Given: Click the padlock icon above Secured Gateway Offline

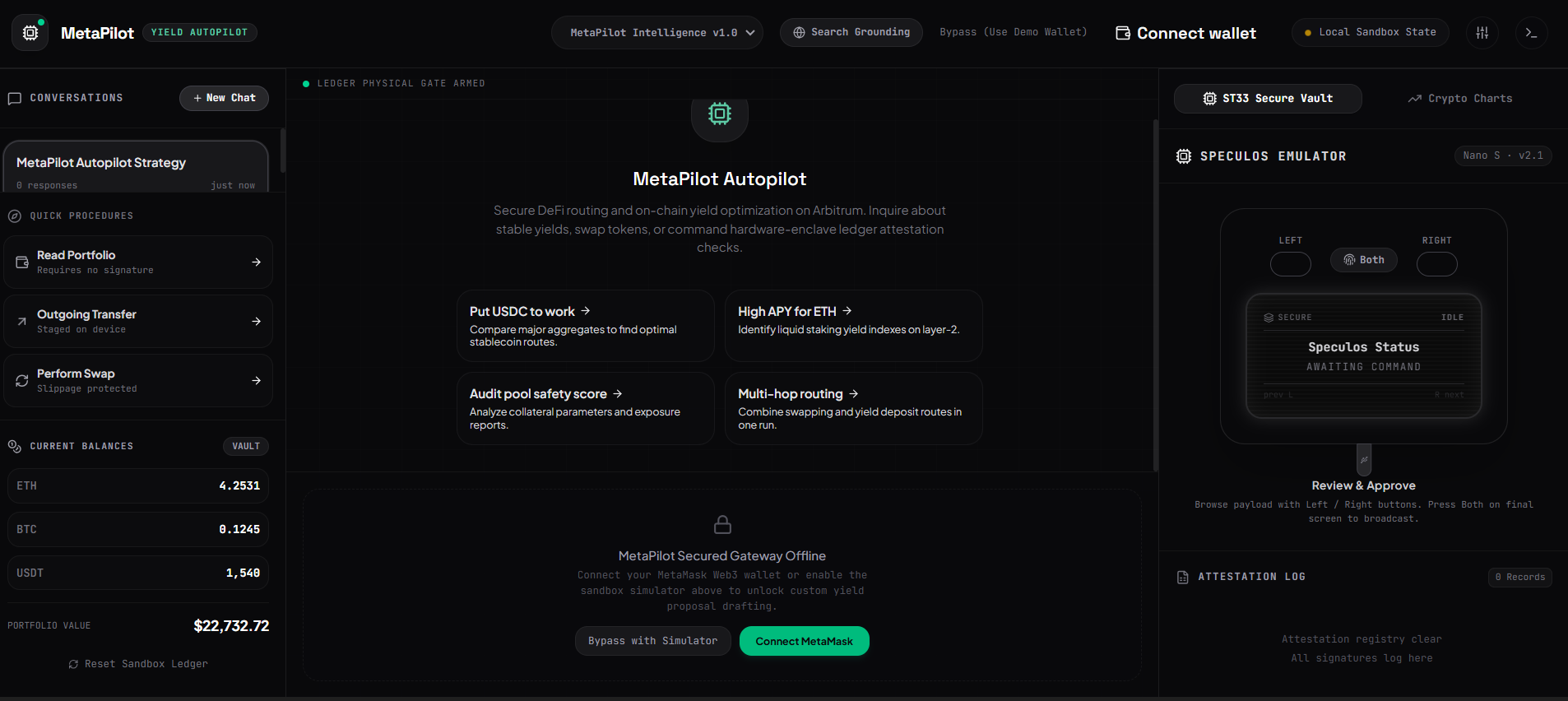Looking at the screenshot, I should (x=722, y=524).
